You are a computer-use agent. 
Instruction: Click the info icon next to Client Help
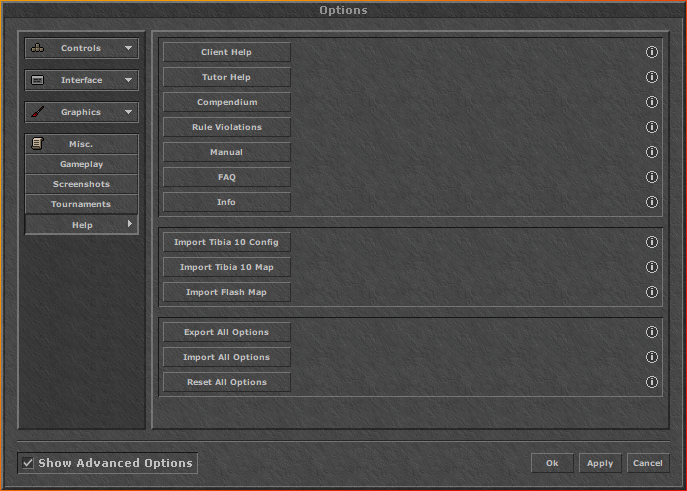pos(652,52)
